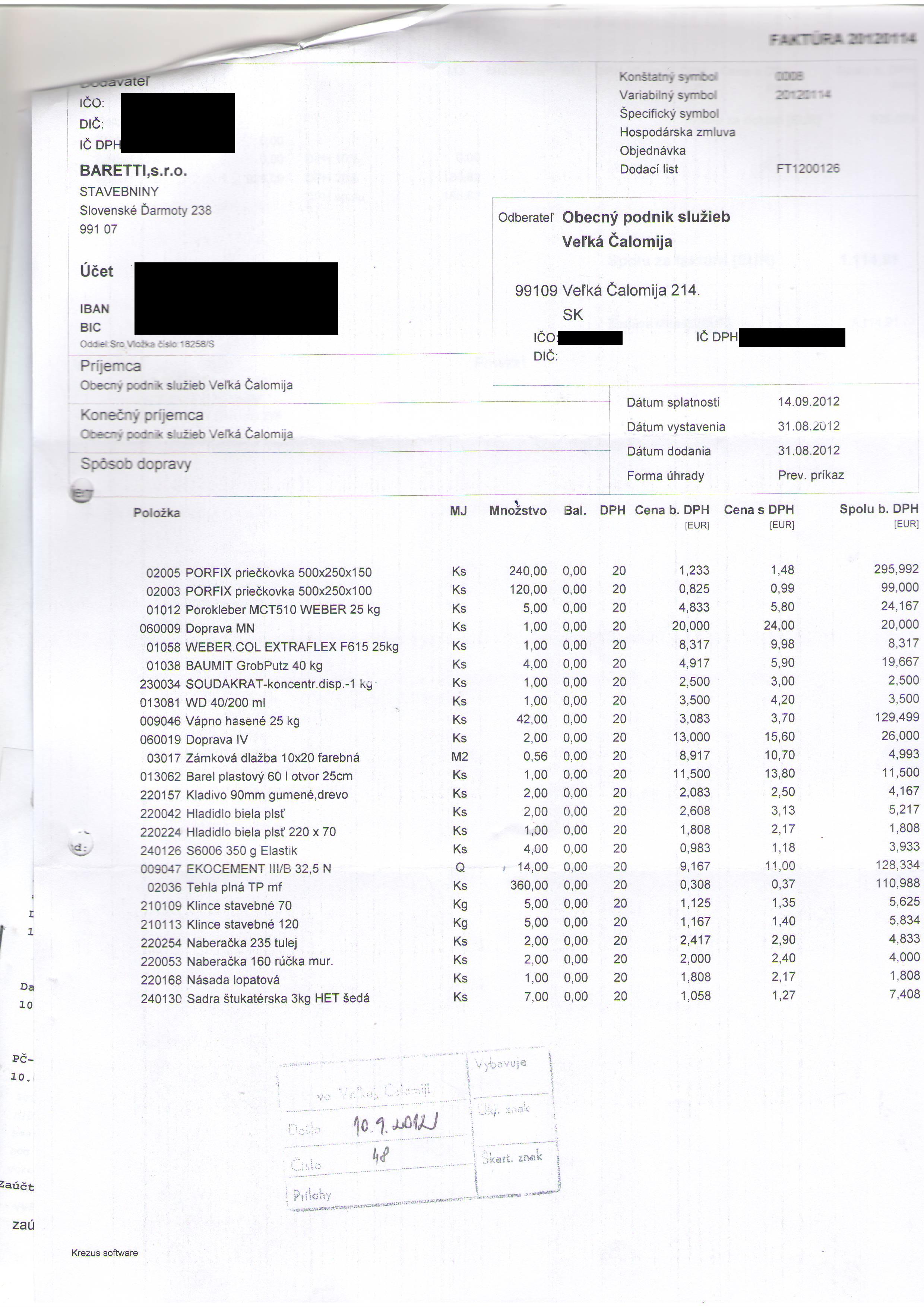Click the BAUMIT GrobPutz 40 kg item
Image resolution: width=924 pixels, height=1307 pixels.
pyautogui.click(x=234, y=665)
